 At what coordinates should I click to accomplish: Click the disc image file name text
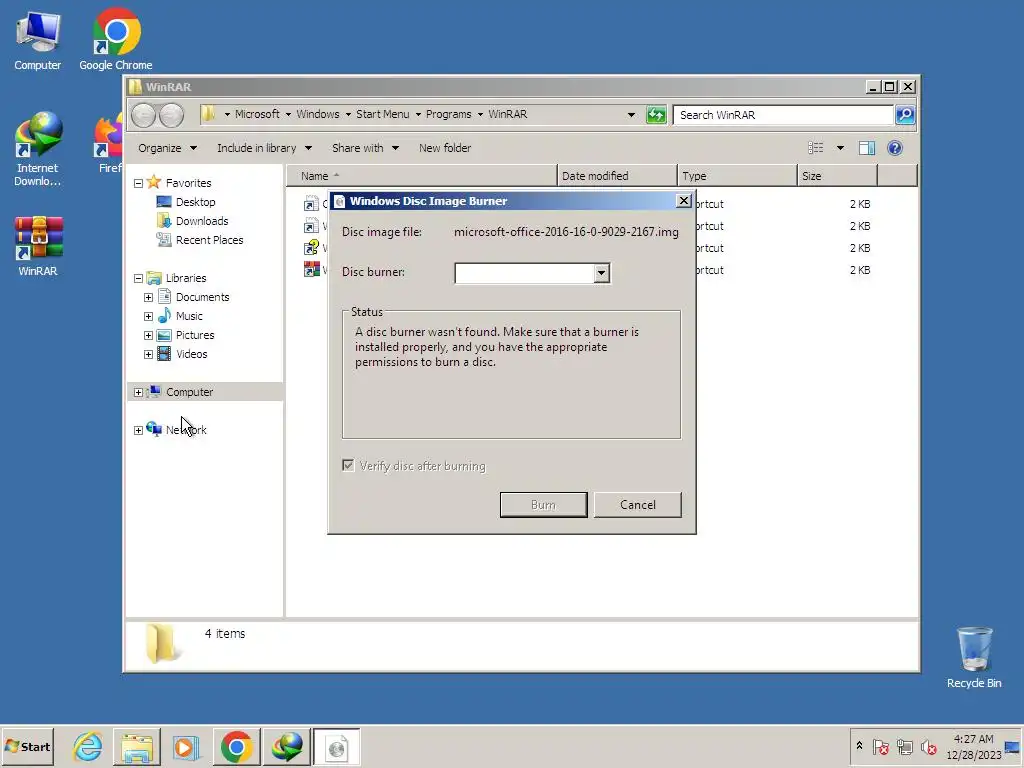(x=566, y=232)
